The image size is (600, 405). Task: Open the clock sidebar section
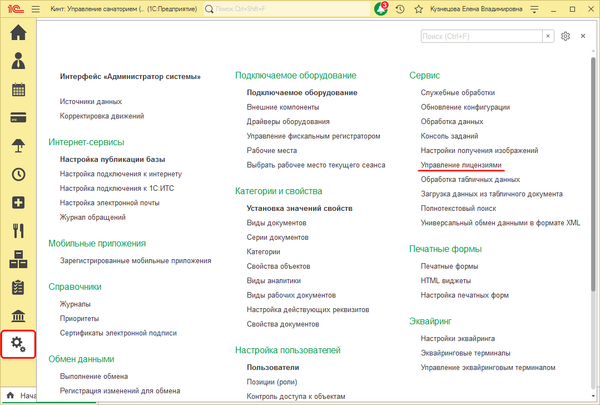pos(18,174)
